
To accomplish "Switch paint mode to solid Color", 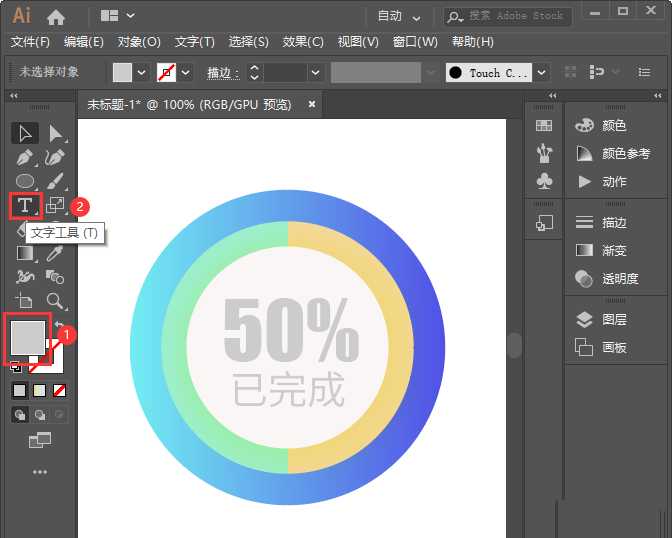I will [x=19, y=390].
